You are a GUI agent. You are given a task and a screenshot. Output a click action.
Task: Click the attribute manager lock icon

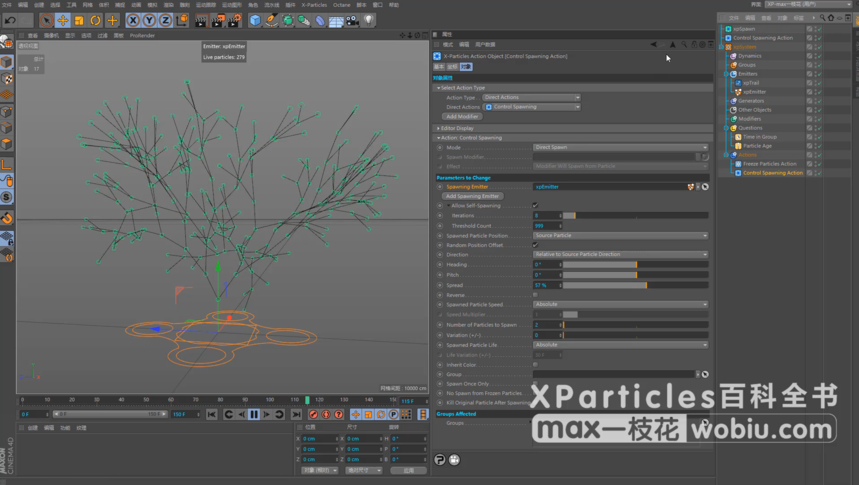pos(694,44)
